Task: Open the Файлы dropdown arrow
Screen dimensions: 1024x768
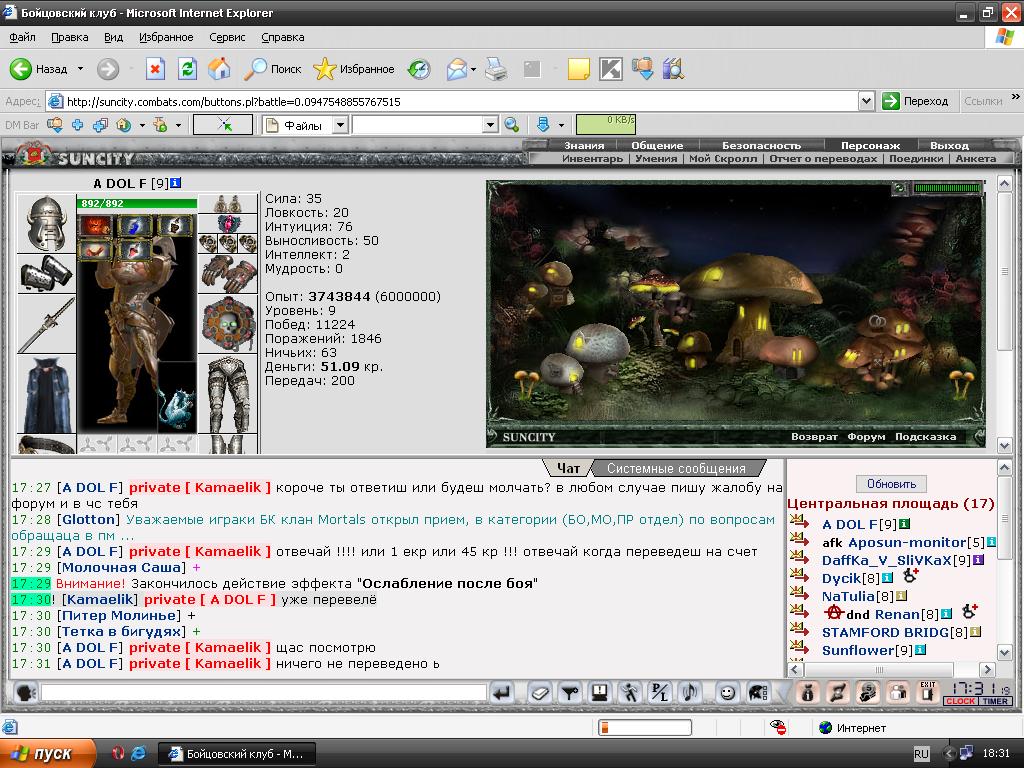Action: [340, 125]
